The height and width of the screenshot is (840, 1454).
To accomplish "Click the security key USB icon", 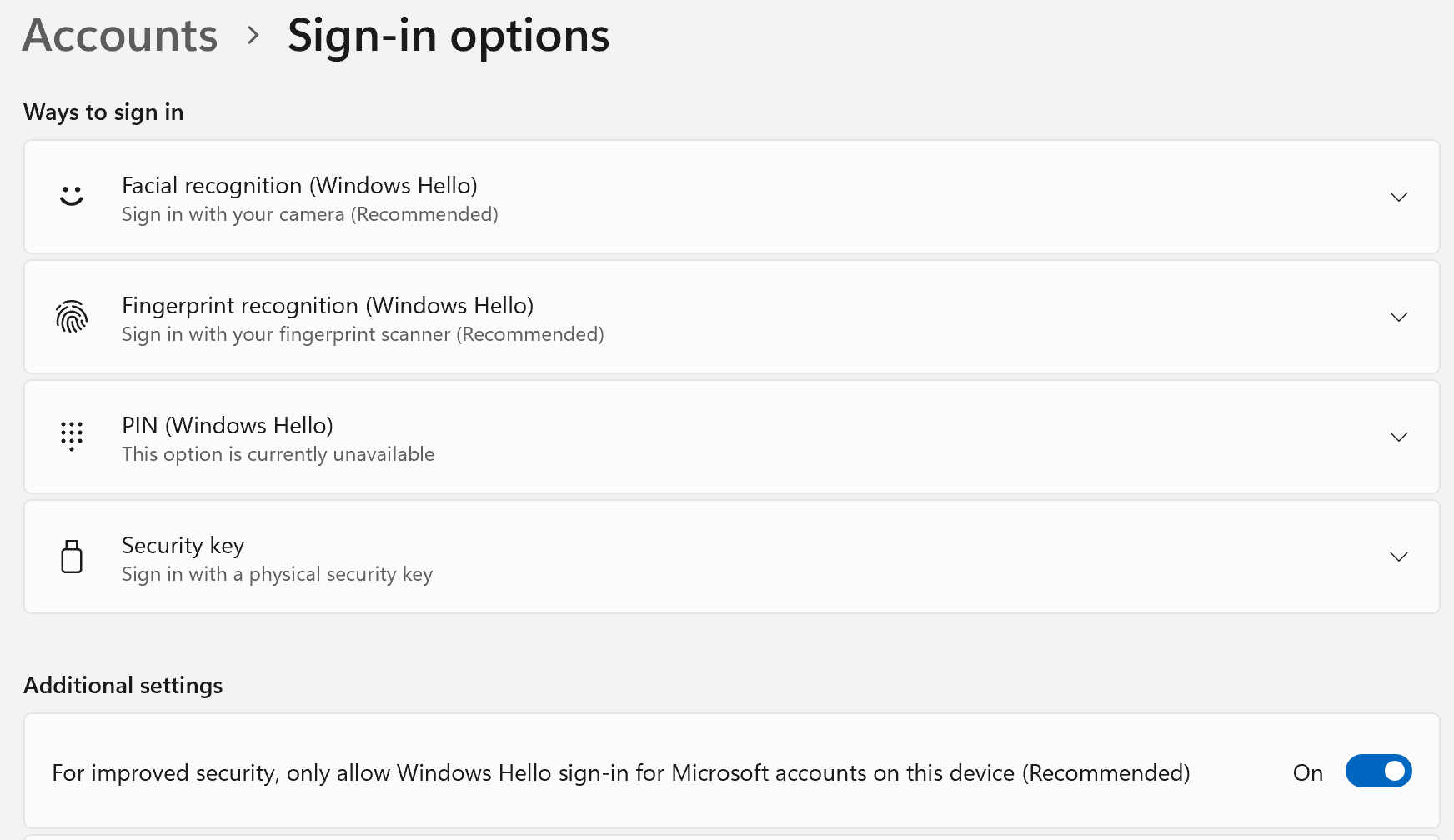I will (72, 557).
